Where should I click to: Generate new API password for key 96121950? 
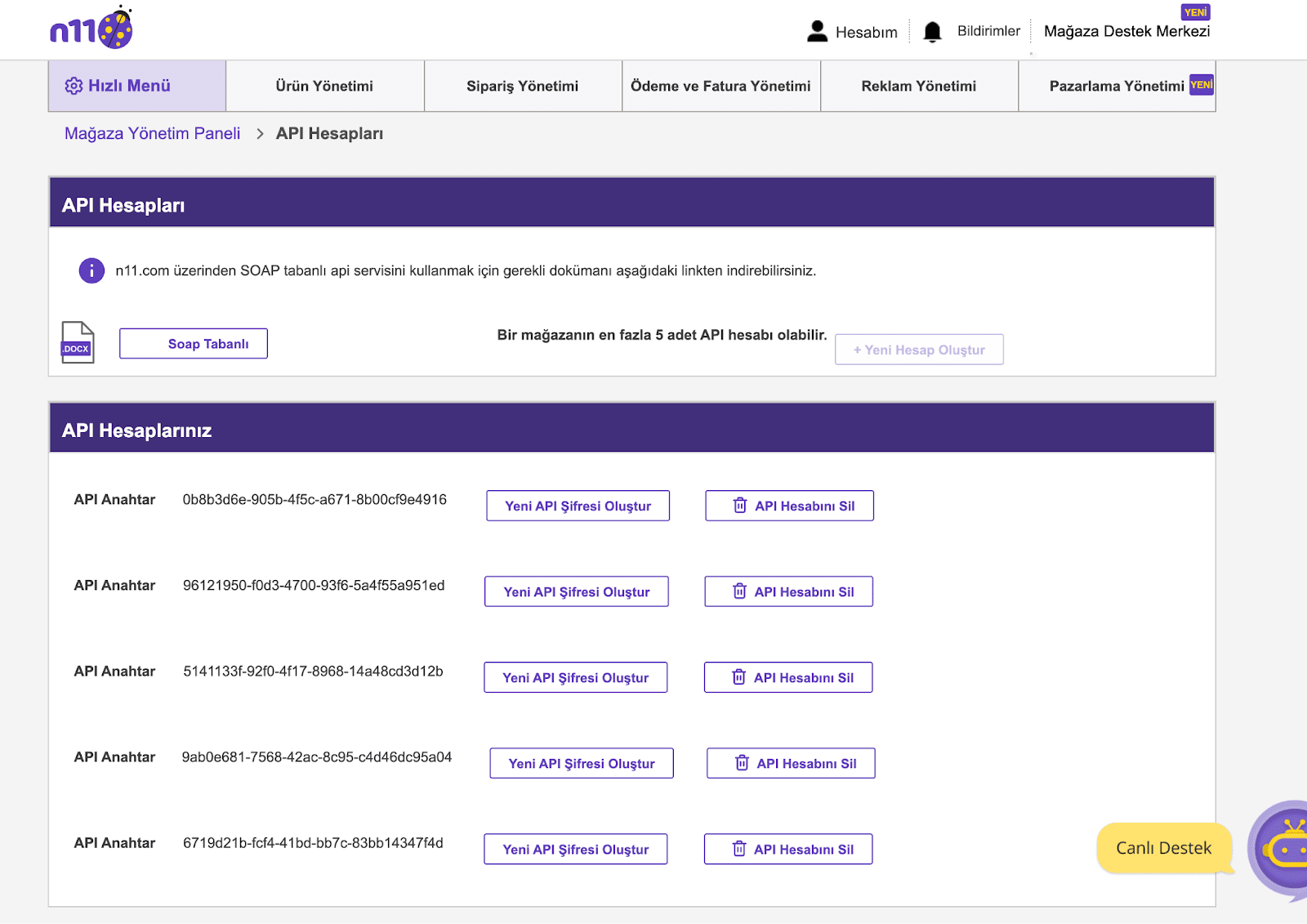(577, 591)
